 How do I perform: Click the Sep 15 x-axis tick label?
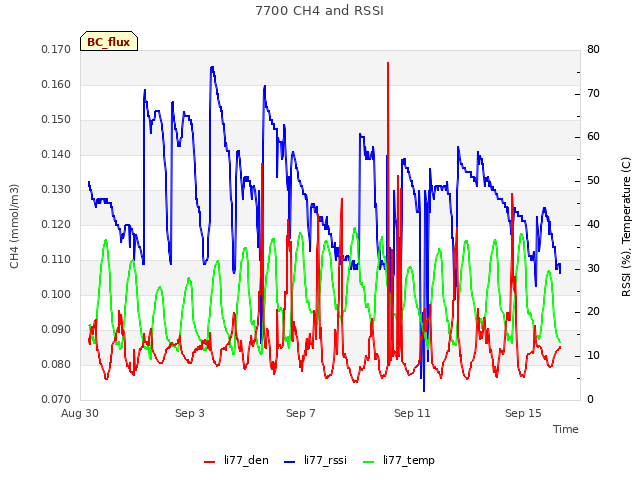(x=523, y=413)
